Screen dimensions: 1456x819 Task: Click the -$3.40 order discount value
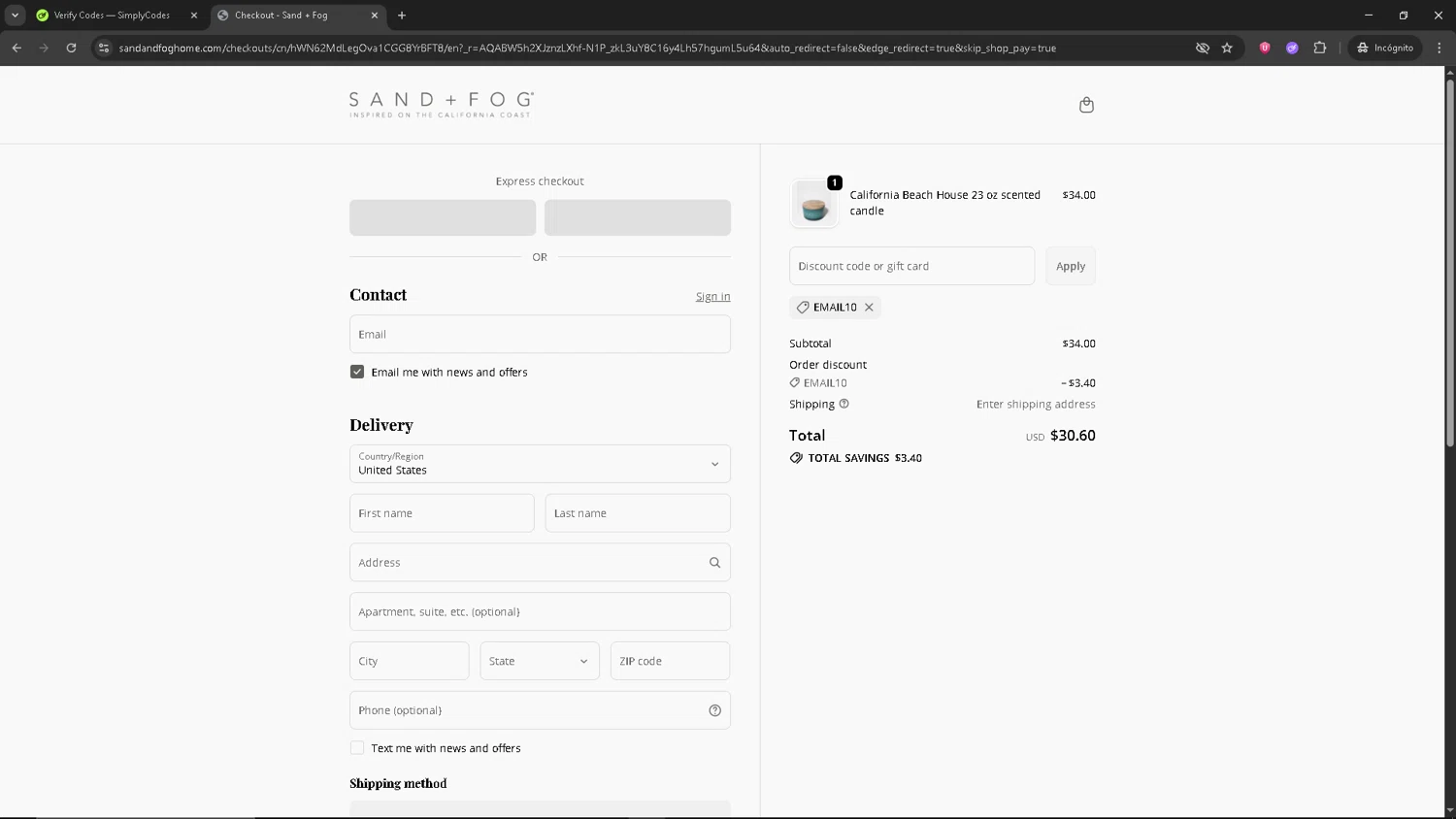coord(1078,383)
